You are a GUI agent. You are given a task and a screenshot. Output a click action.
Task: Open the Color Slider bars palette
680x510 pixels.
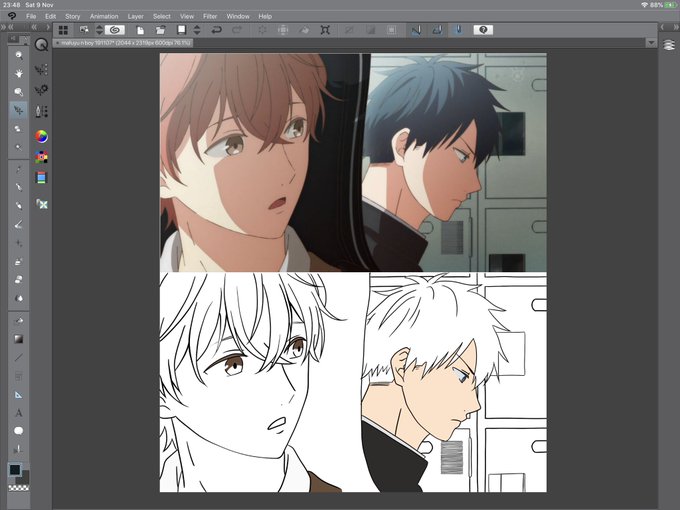coord(41,178)
